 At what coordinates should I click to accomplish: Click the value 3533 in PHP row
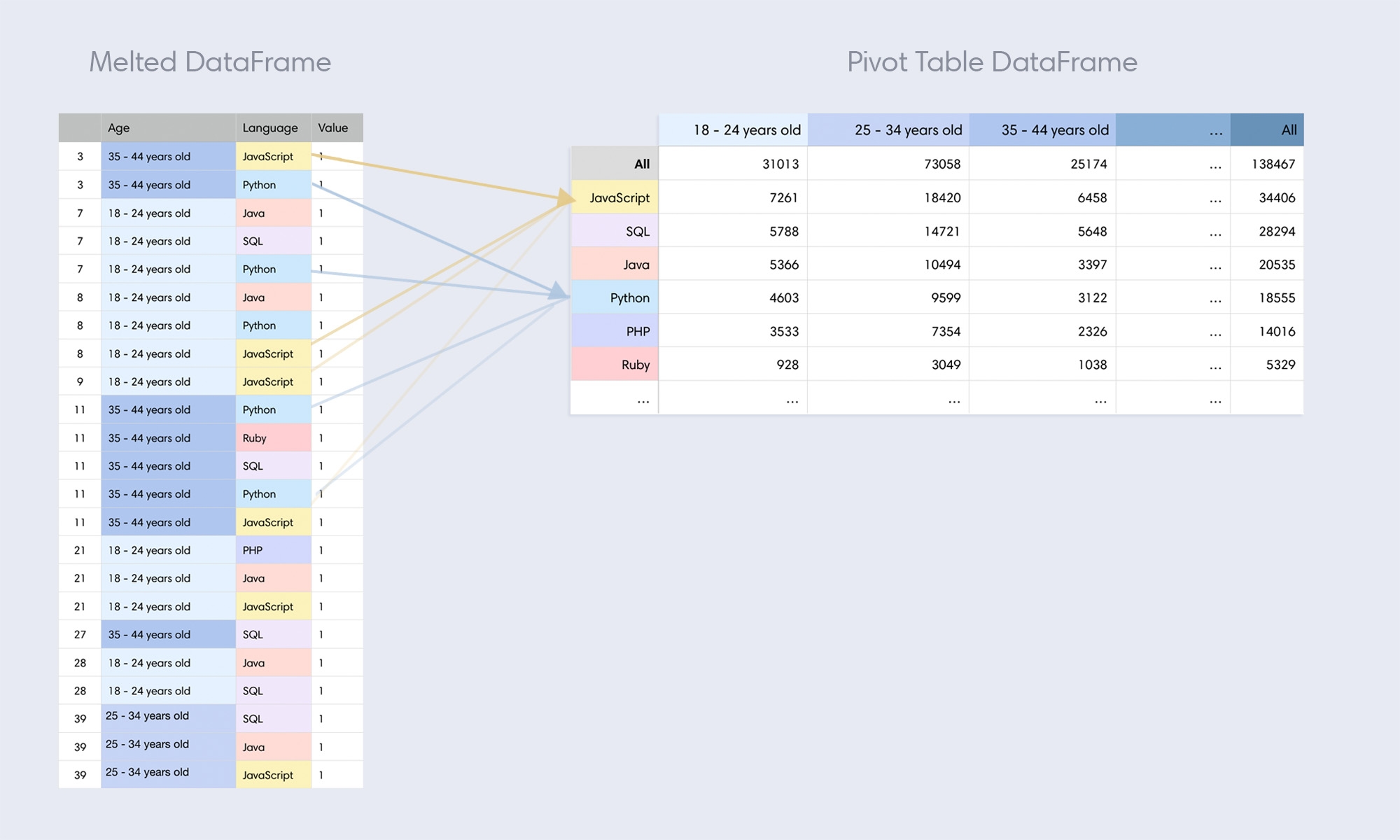tap(783, 331)
